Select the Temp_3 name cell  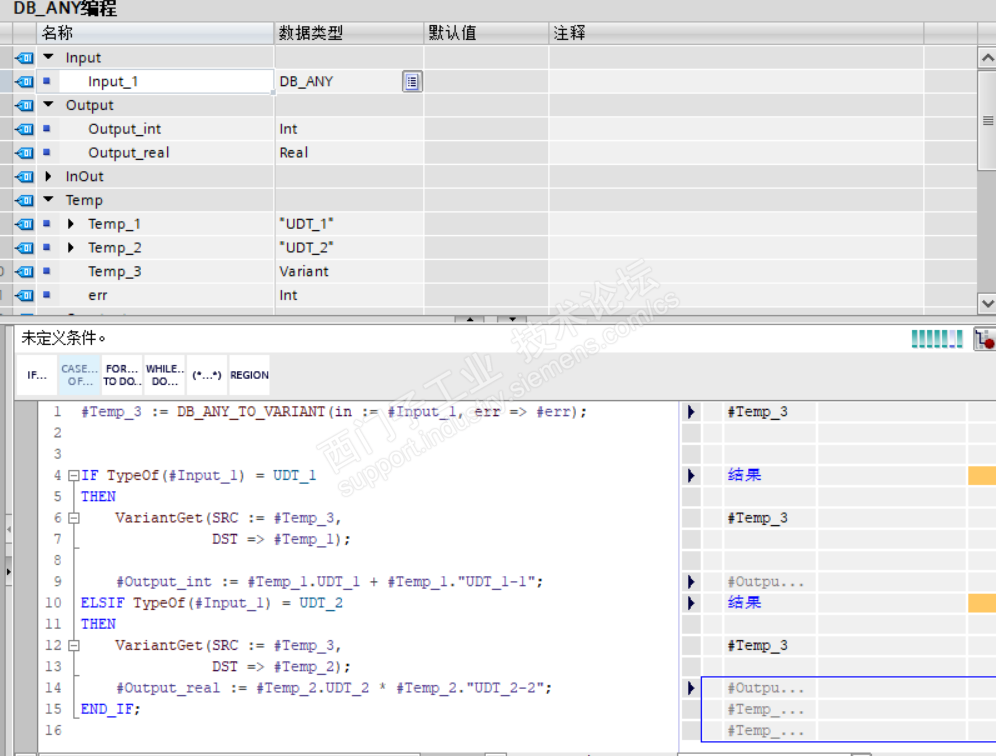[x=166, y=271]
